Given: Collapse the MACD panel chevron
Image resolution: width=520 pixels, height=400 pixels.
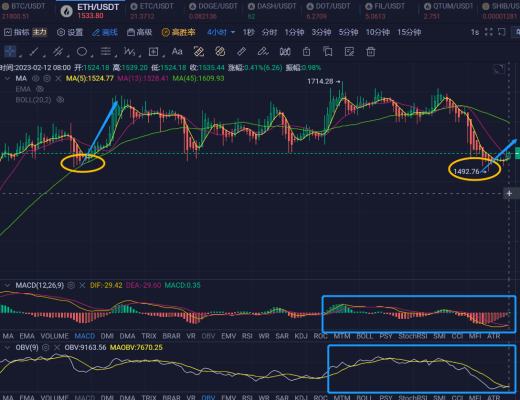Looking at the screenshot, I should 7,285.
